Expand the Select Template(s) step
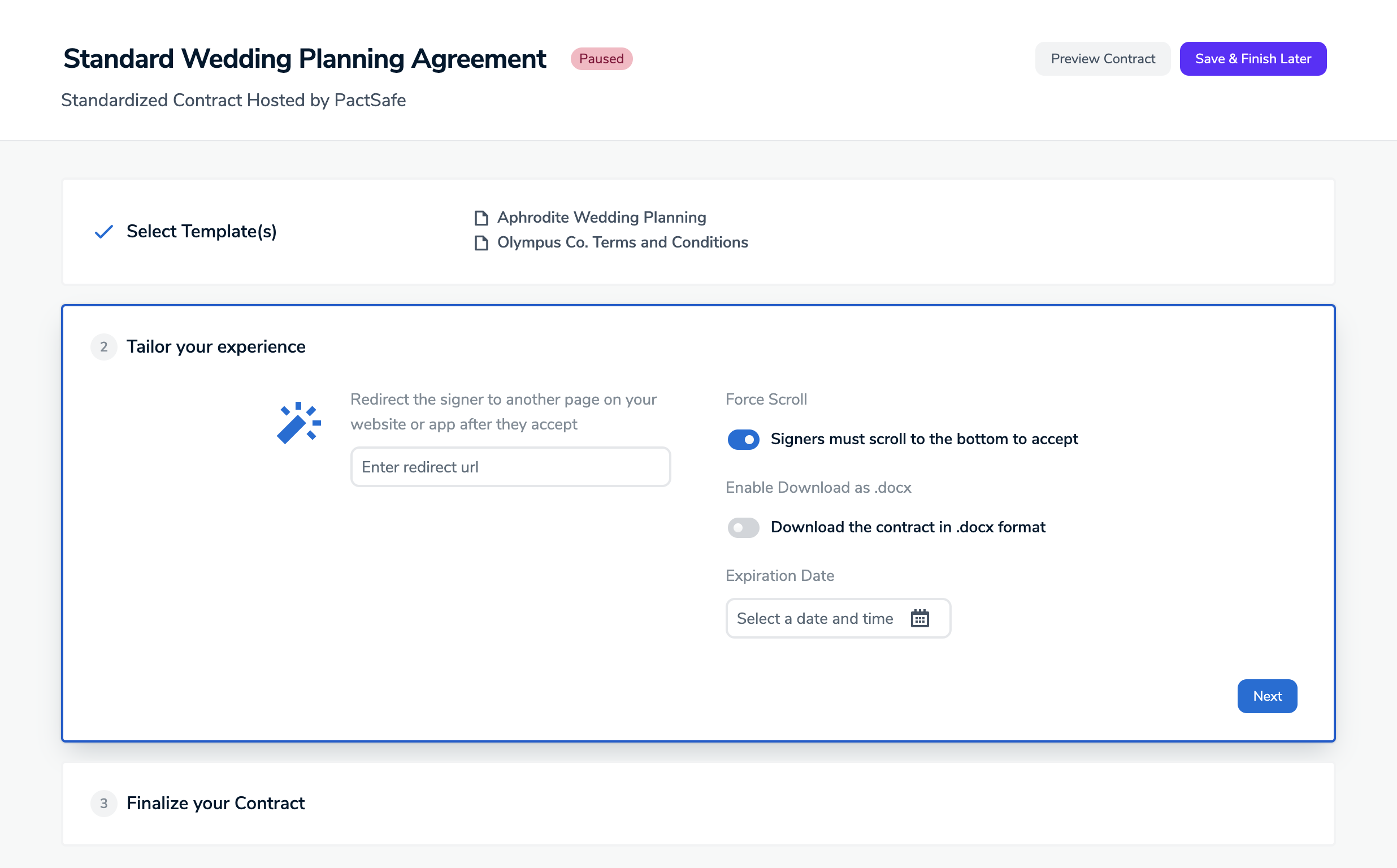1397x868 pixels. click(x=698, y=231)
